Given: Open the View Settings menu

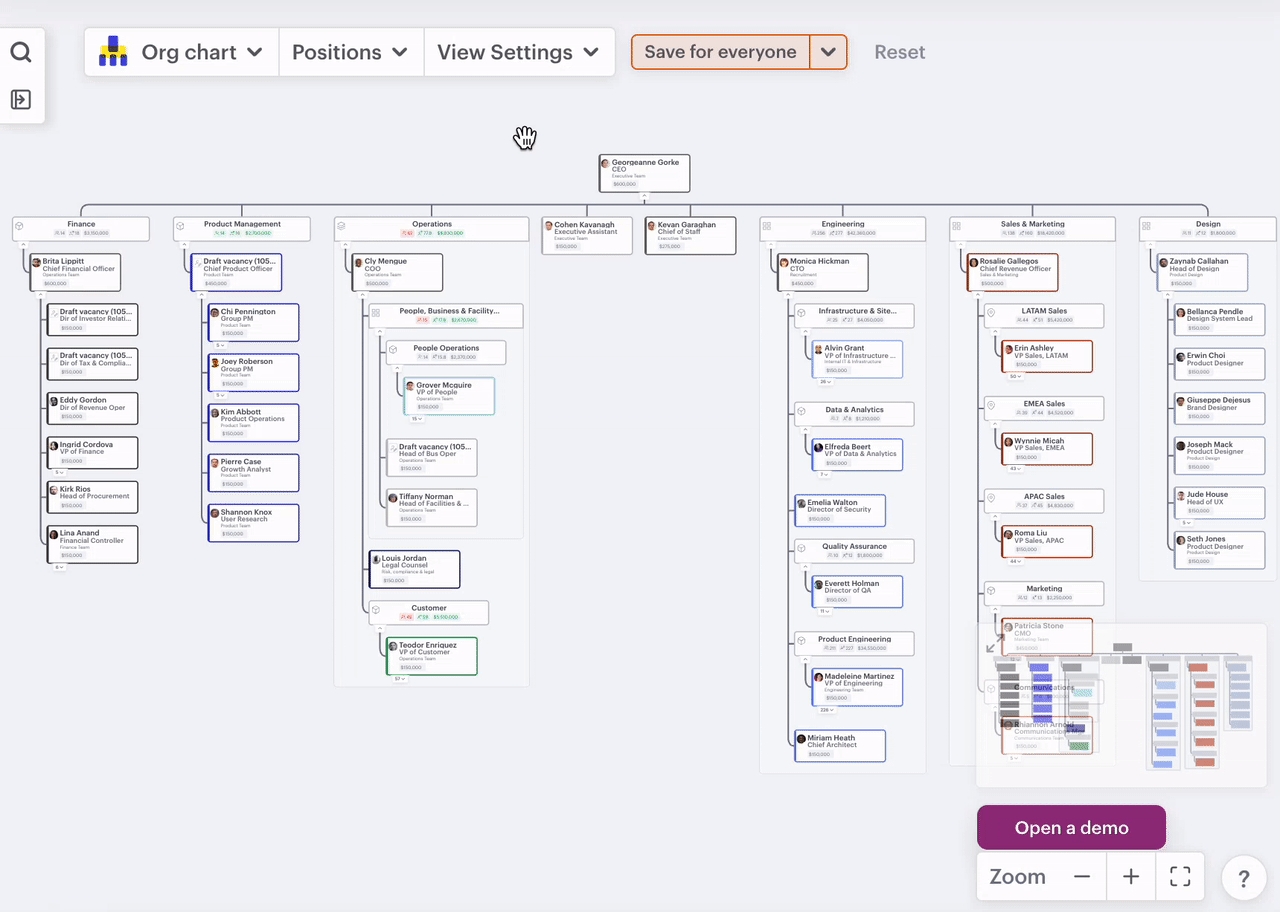Looking at the screenshot, I should (x=519, y=51).
